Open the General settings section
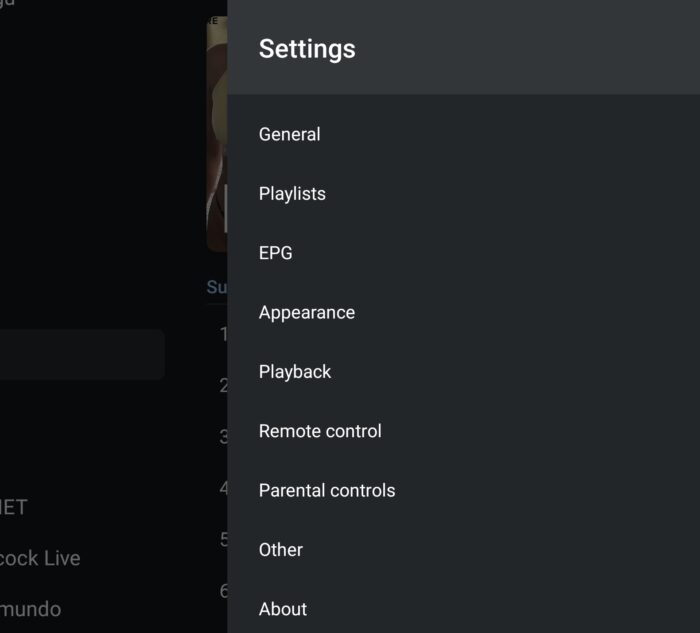 pyautogui.click(x=290, y=134)
